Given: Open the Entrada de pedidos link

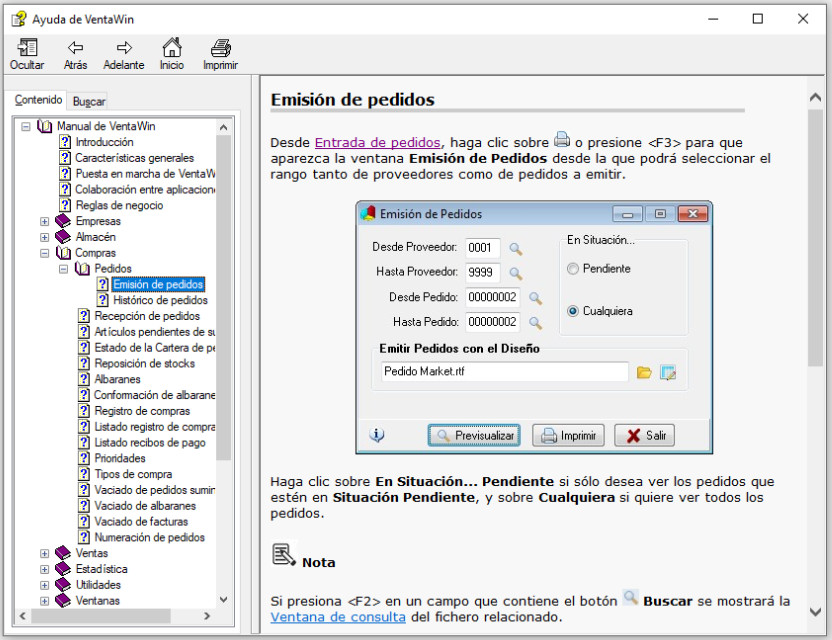Looking at the screenshot, I should pos(377,142).
